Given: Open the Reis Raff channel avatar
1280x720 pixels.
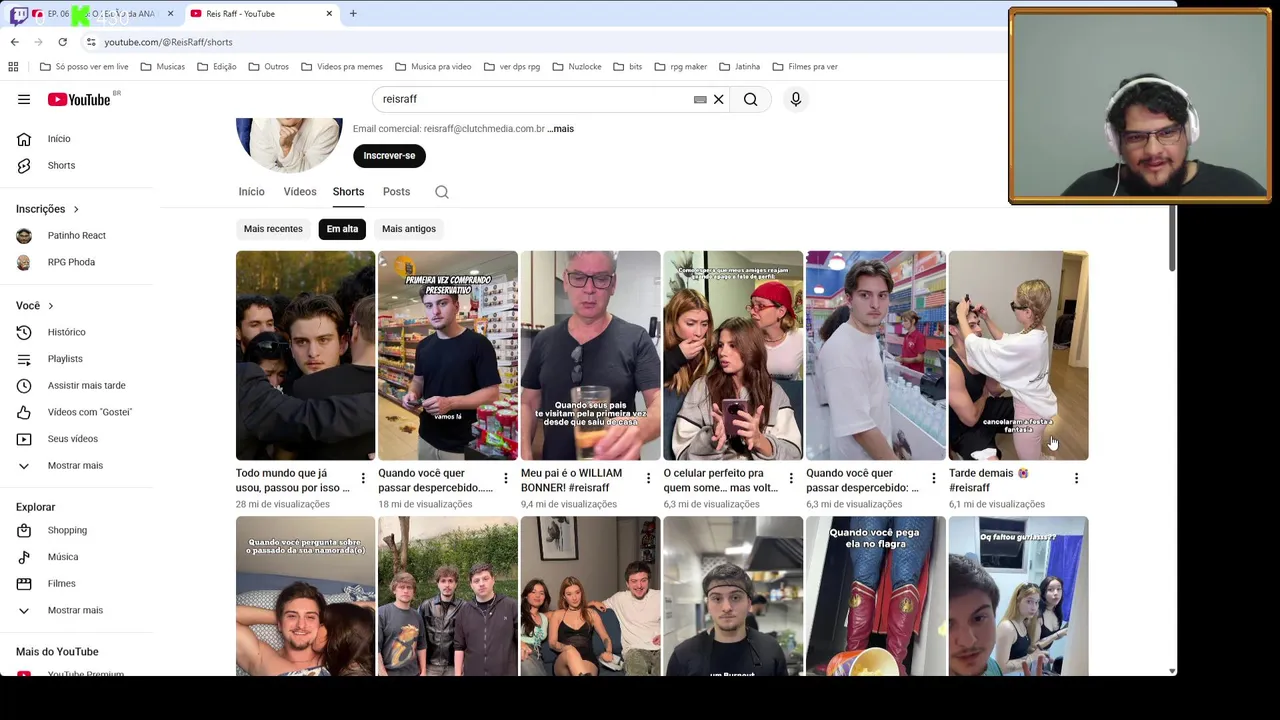Looking at the screenshot, I should (289, 145).
